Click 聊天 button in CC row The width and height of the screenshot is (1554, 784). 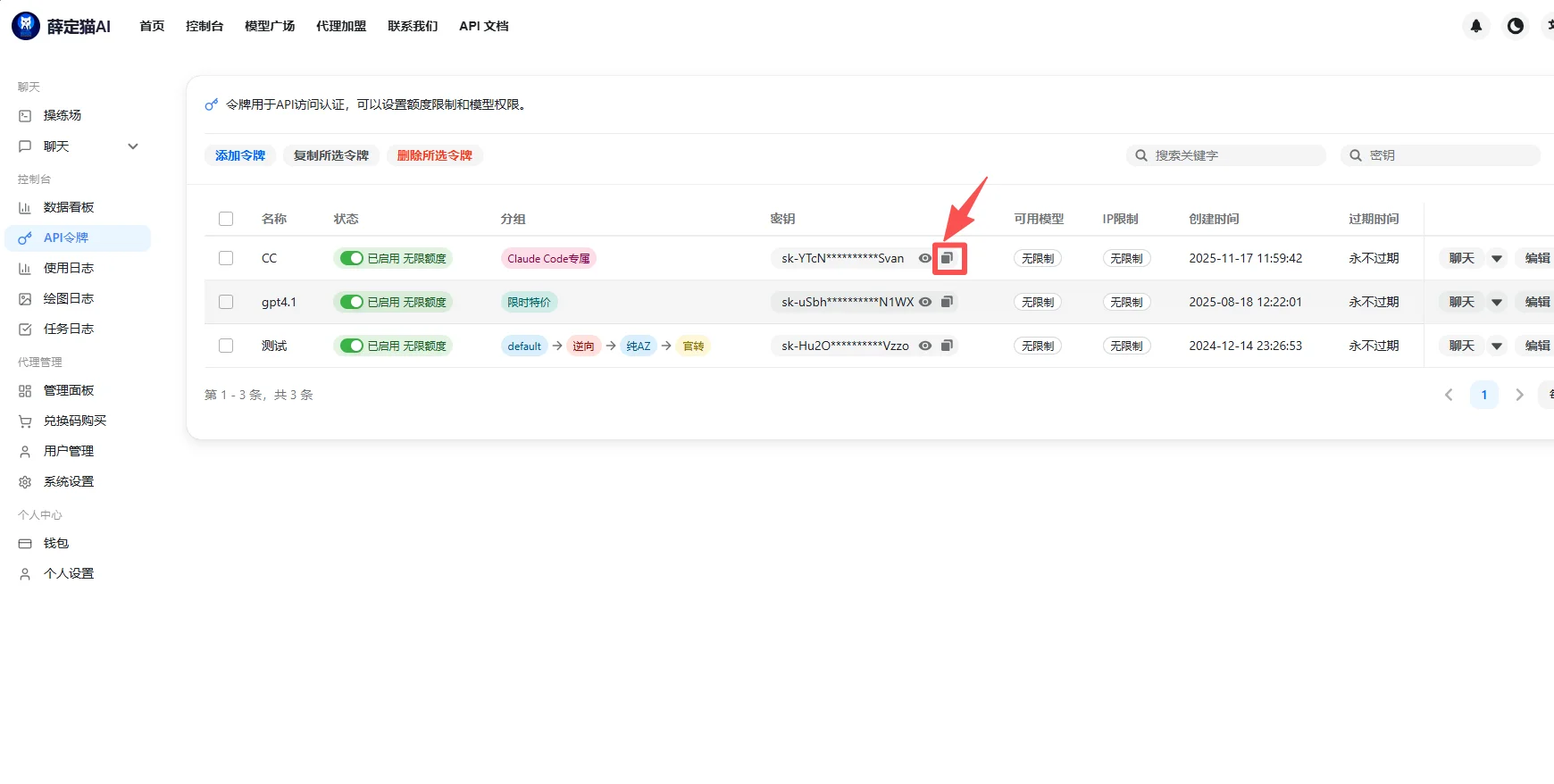pyautogui.click(x=1461, y=258)
